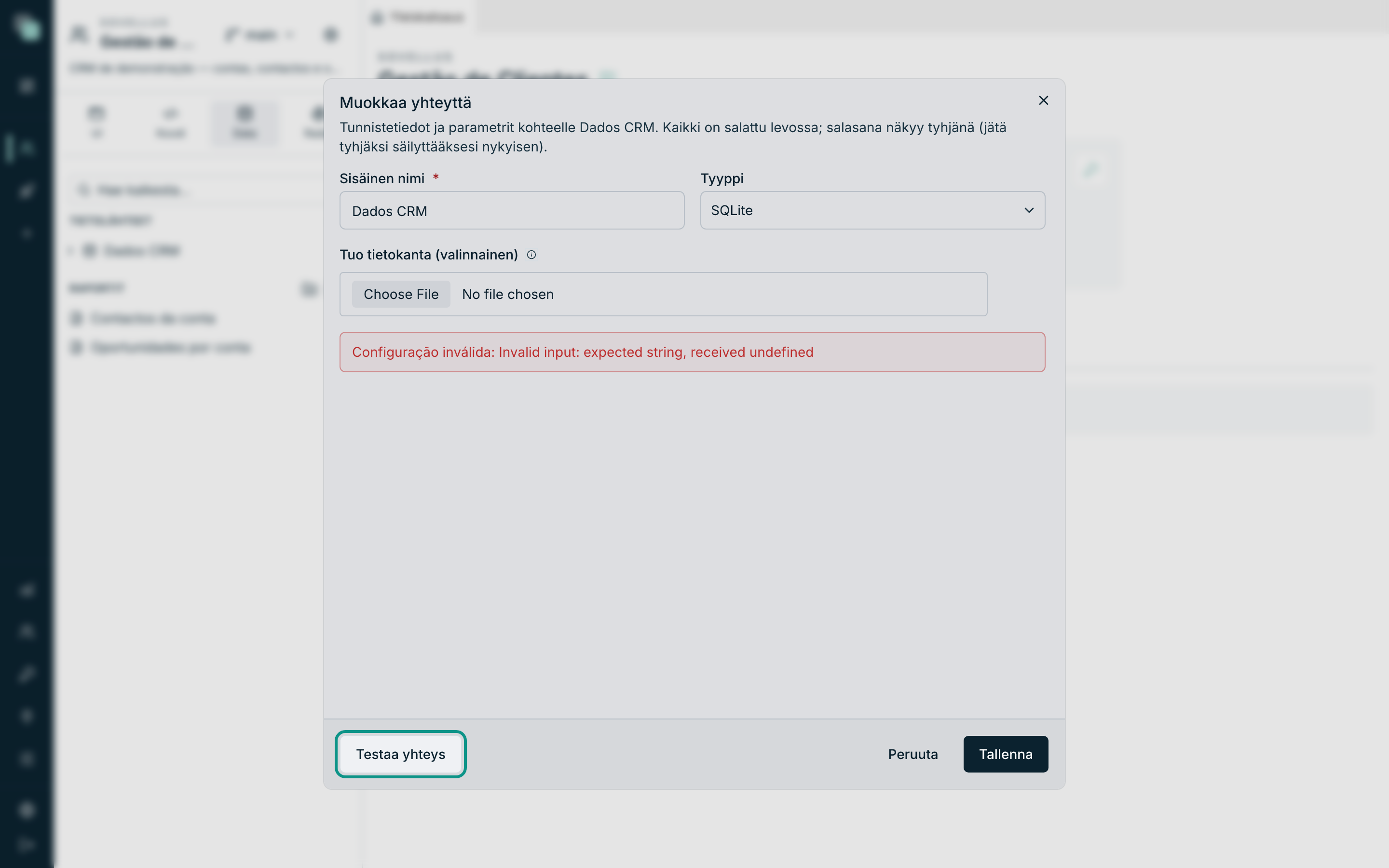
Task: Cancel with the Peruuta button
Action: click(912, 754)
